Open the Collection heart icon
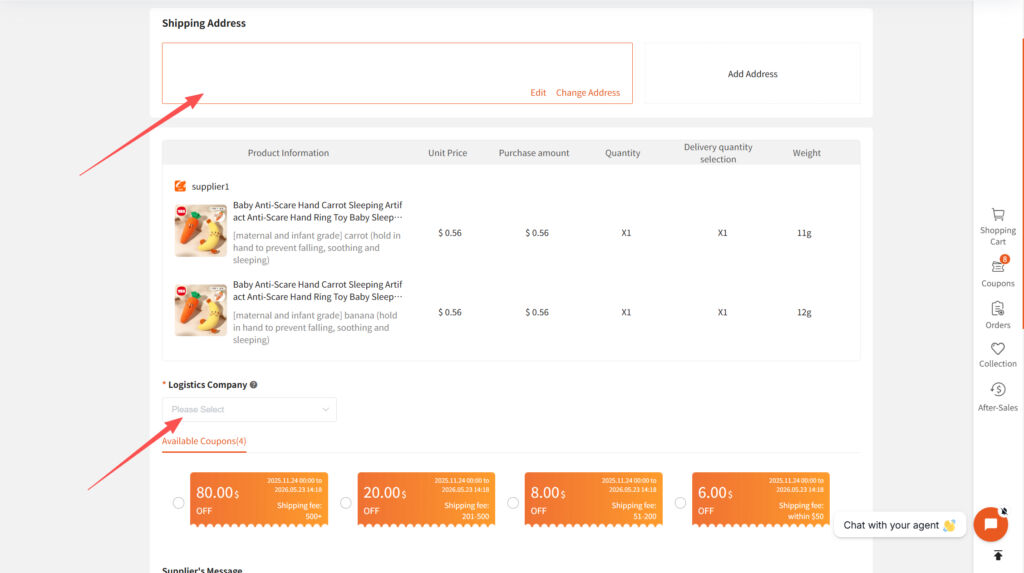Screen dimensions: 1024x573 coord(997,349)
